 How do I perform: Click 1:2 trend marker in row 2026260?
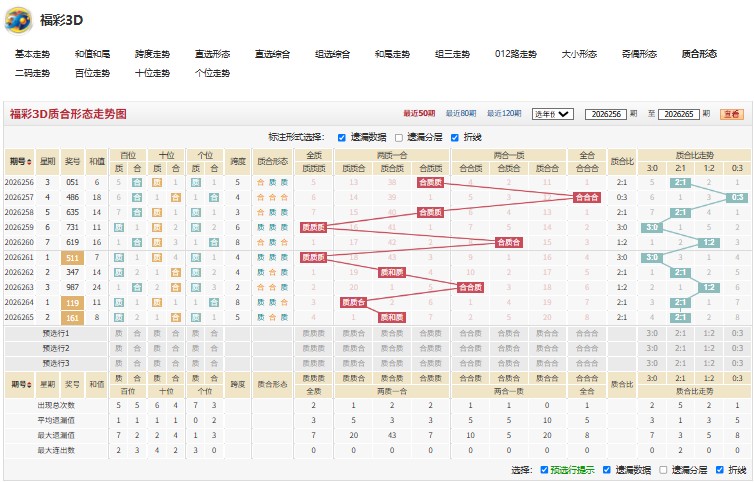[709, 242]
